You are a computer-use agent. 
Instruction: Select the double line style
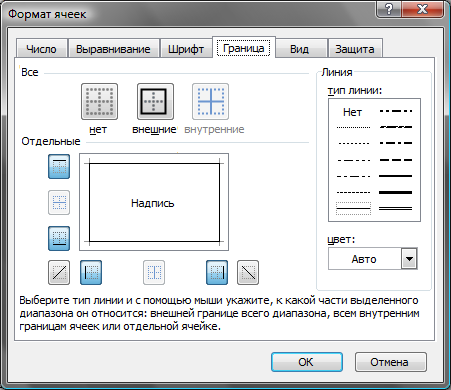click(x=396, y=209)
